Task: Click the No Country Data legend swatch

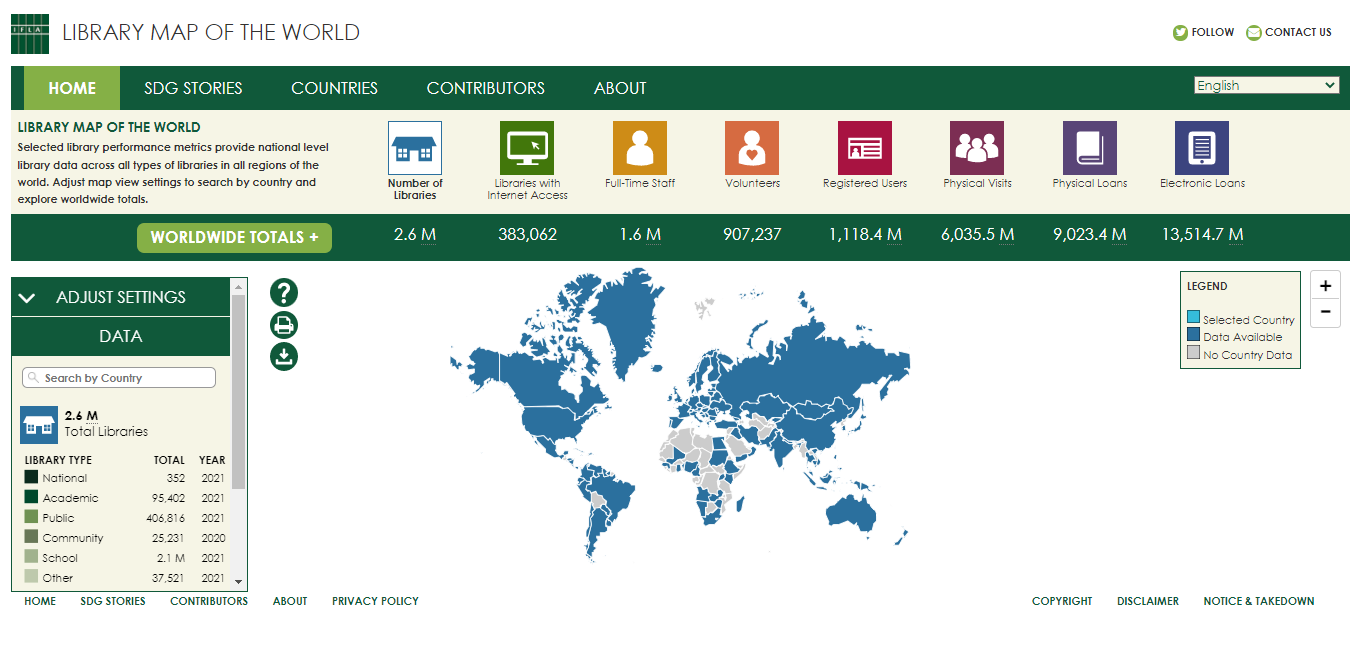Action: click(1193, 353)
